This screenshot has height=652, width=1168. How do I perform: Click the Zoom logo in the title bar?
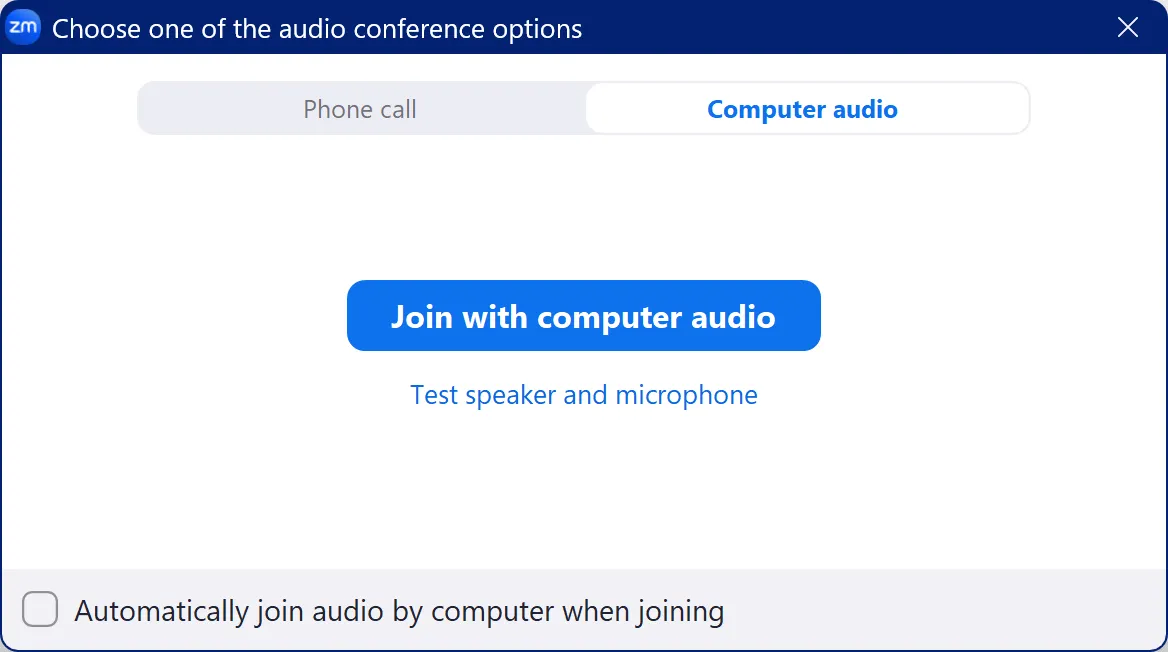click(23, 28)
